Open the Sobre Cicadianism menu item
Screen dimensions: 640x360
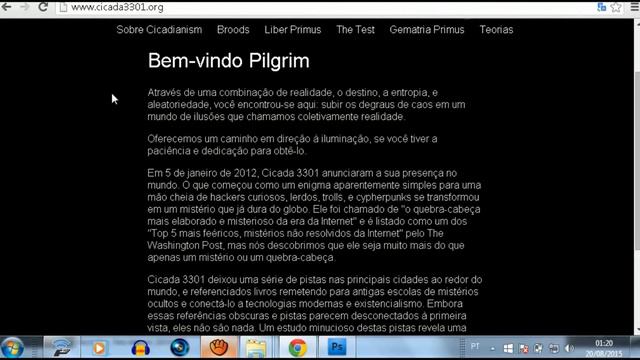coord(159,30)
